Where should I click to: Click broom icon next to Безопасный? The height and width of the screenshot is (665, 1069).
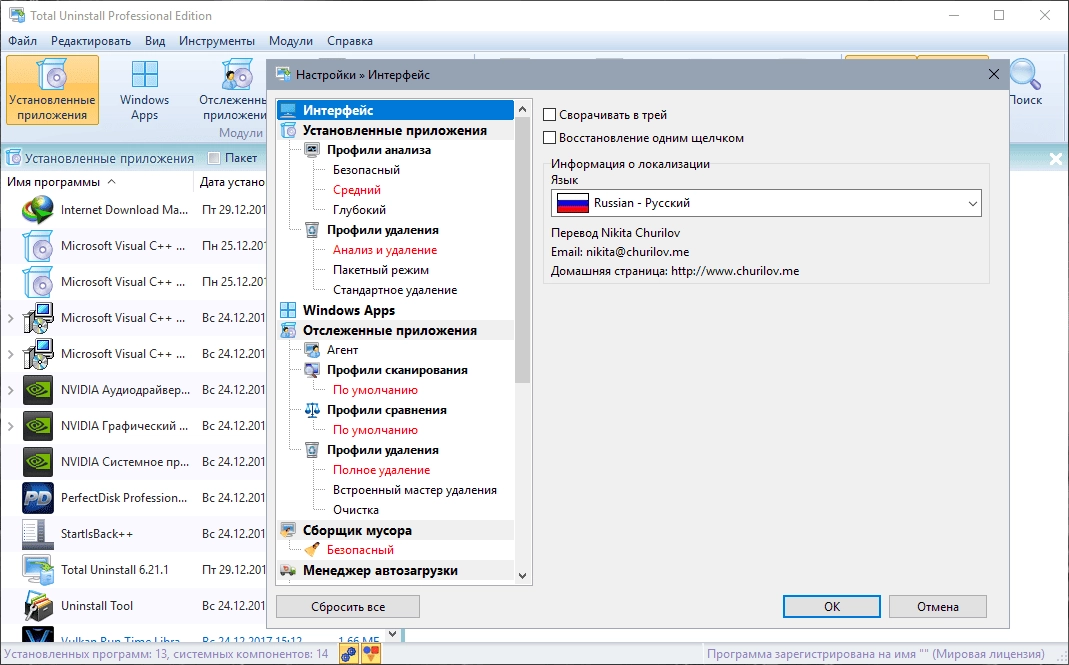(312, 550)
